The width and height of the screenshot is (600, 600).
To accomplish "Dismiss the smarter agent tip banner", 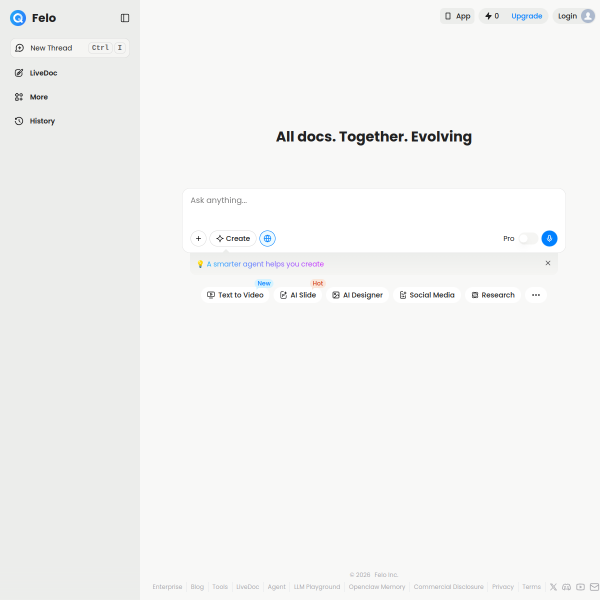I will (x=548, y=263).
